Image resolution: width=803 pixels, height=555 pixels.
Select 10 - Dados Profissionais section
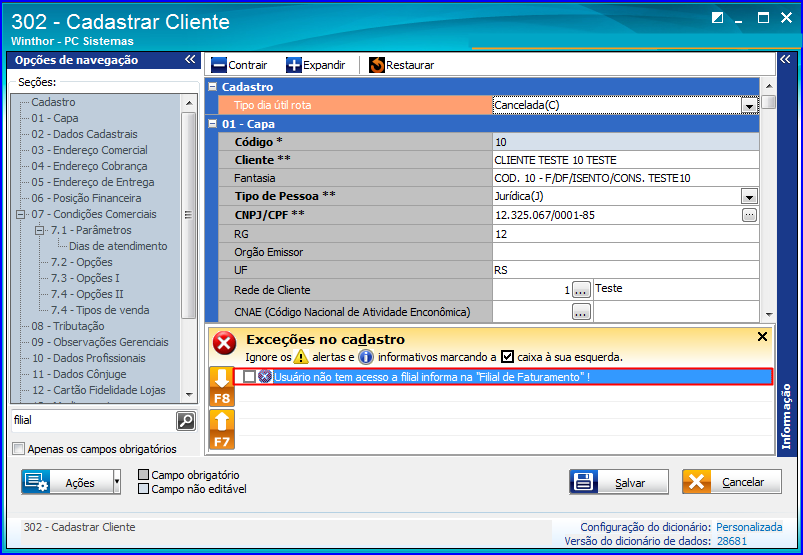click(89, 358)
